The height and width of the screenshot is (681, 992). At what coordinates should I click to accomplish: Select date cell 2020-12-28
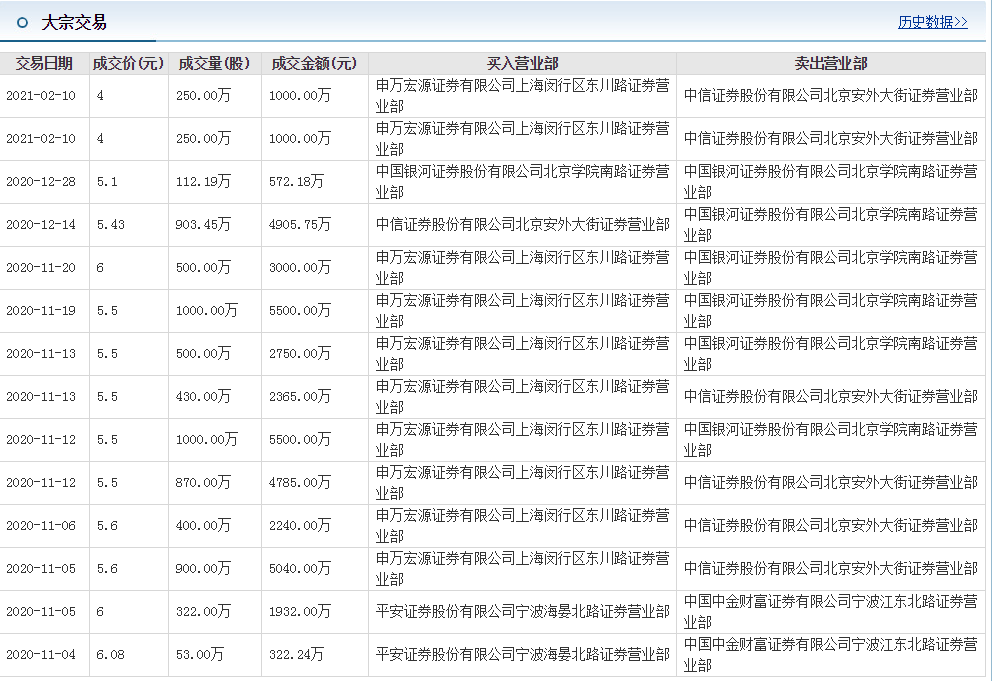pyautogui.click(x=41, y=182)
